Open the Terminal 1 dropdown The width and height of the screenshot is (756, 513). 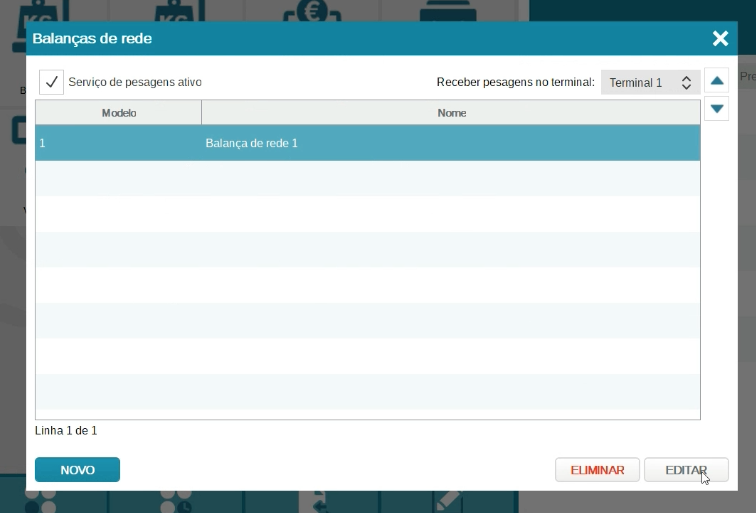point(650,83)
